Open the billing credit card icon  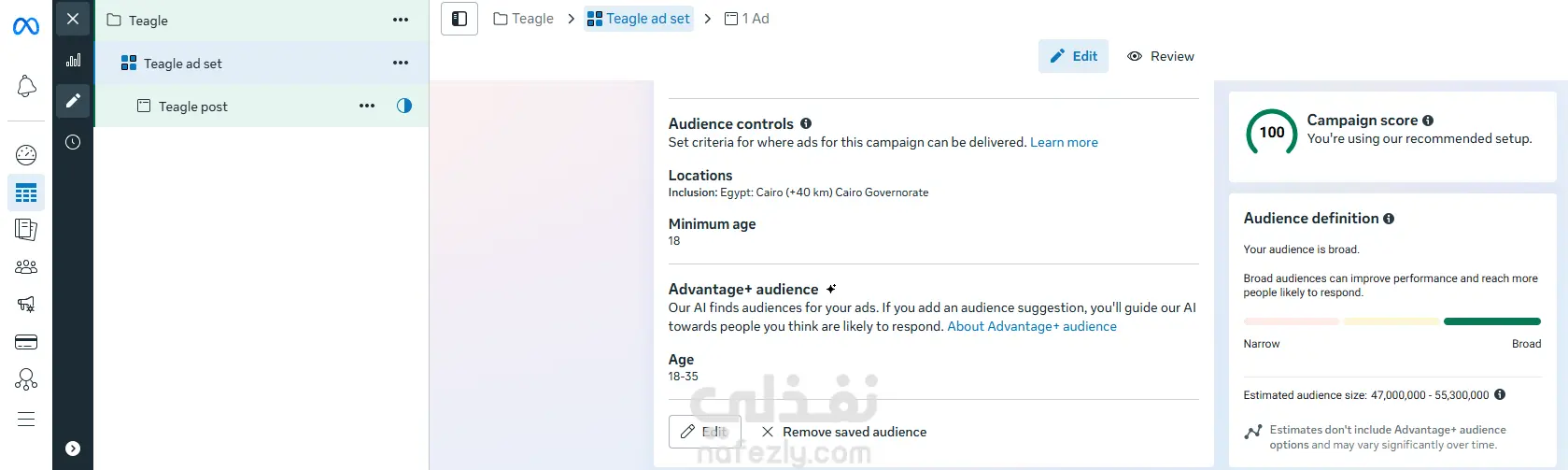point(26,342)
